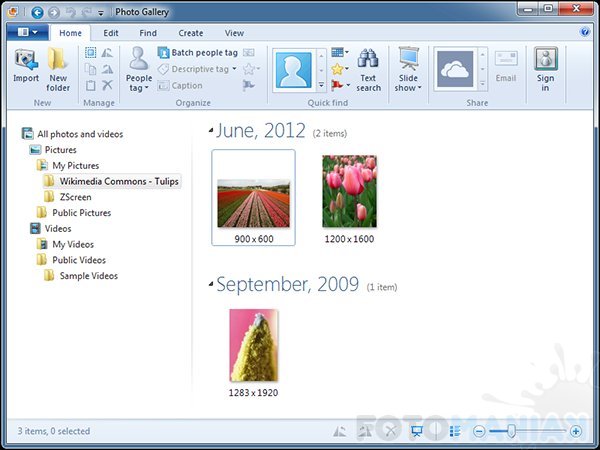The height and width of the screenshot is (450, 600).
Task: Click the '3 items, 0 selected' status text
Action: click(x=54, y=431)
